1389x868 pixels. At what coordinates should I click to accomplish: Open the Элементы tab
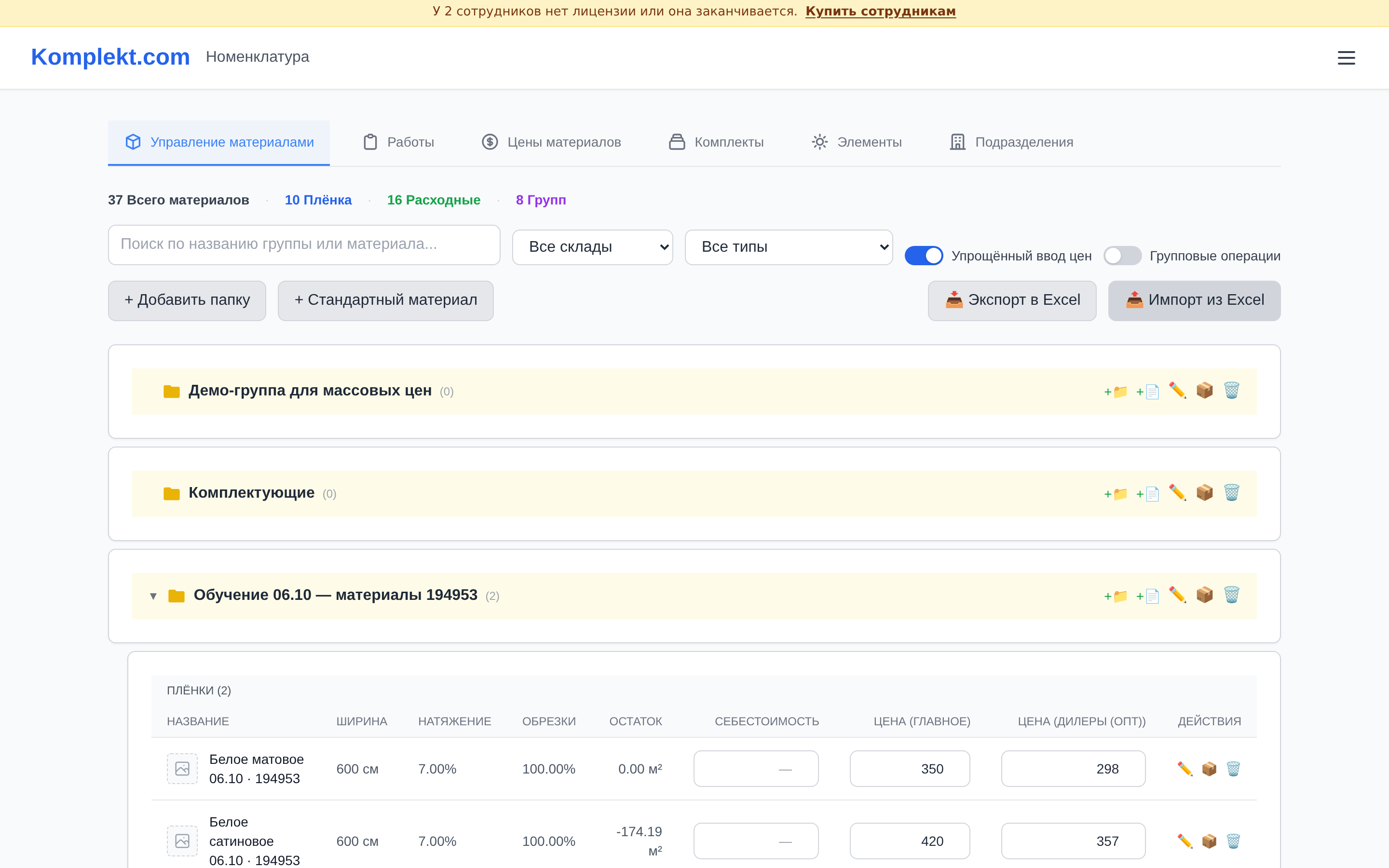tap(857, 142)
